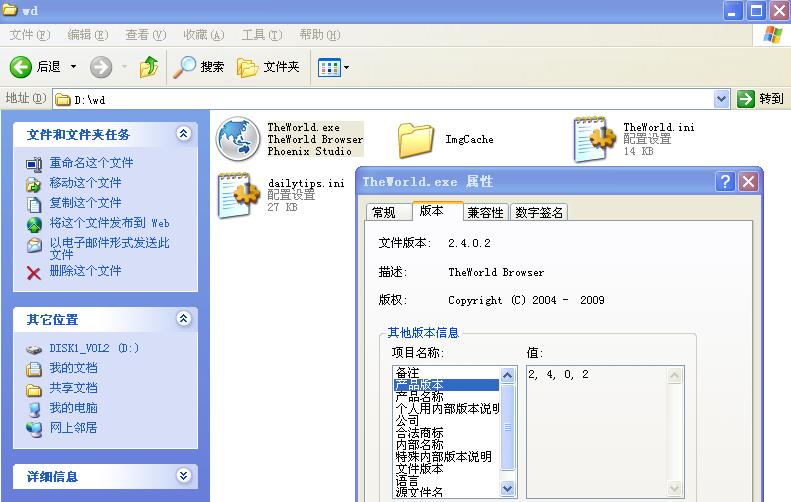Open 共享文档 location
The height and width of the screenshot is (502, 791).
point(73,388)
